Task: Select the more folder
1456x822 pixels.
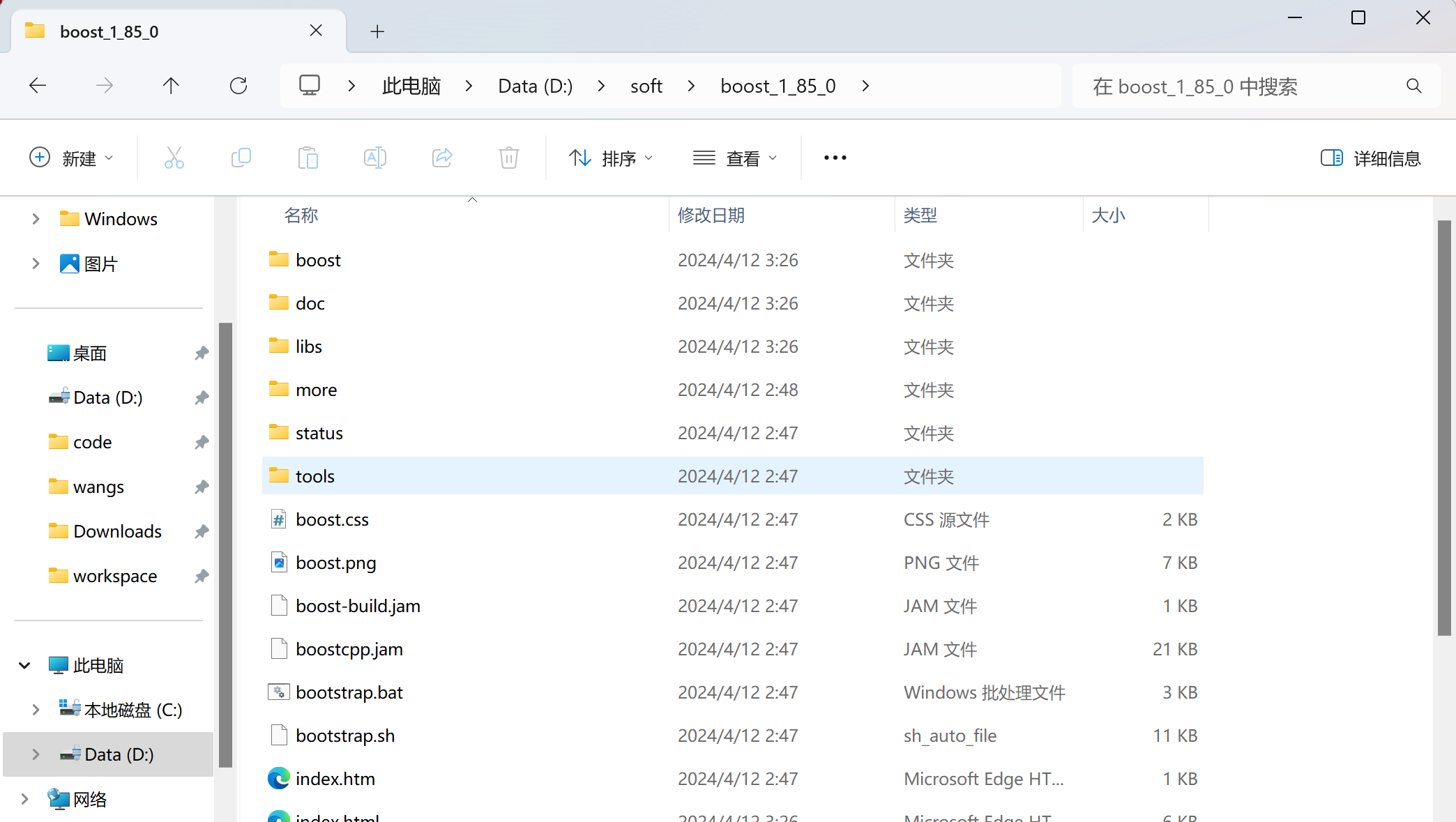Action: [x=732, y=390]
